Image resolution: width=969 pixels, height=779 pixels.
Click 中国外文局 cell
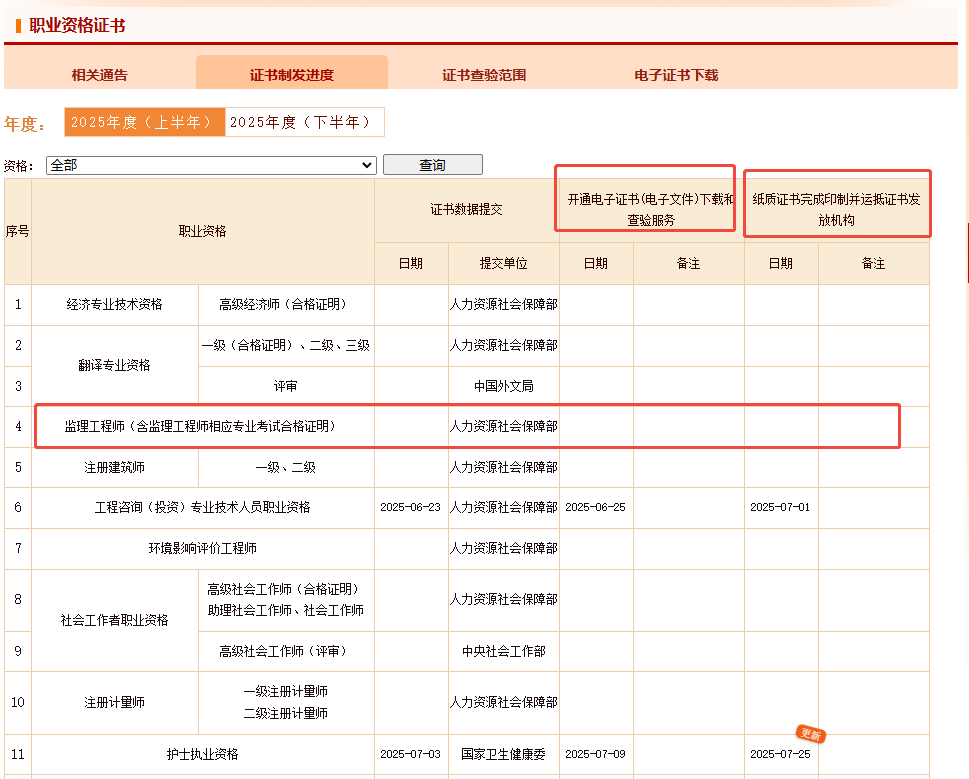[504, 386]
